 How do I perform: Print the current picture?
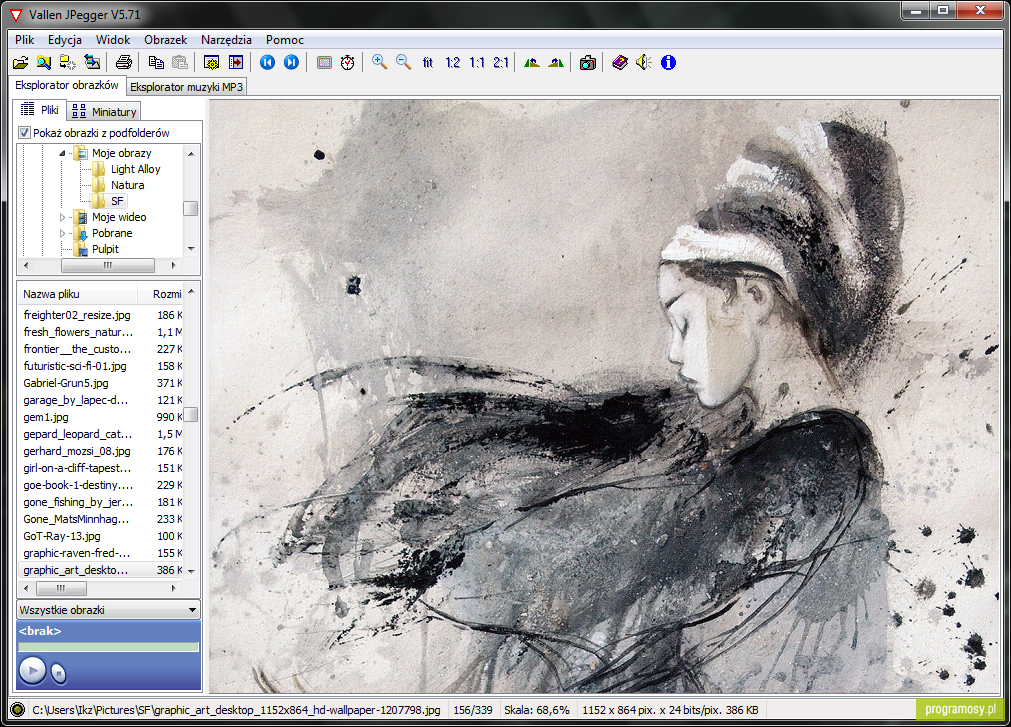point(124,63)
